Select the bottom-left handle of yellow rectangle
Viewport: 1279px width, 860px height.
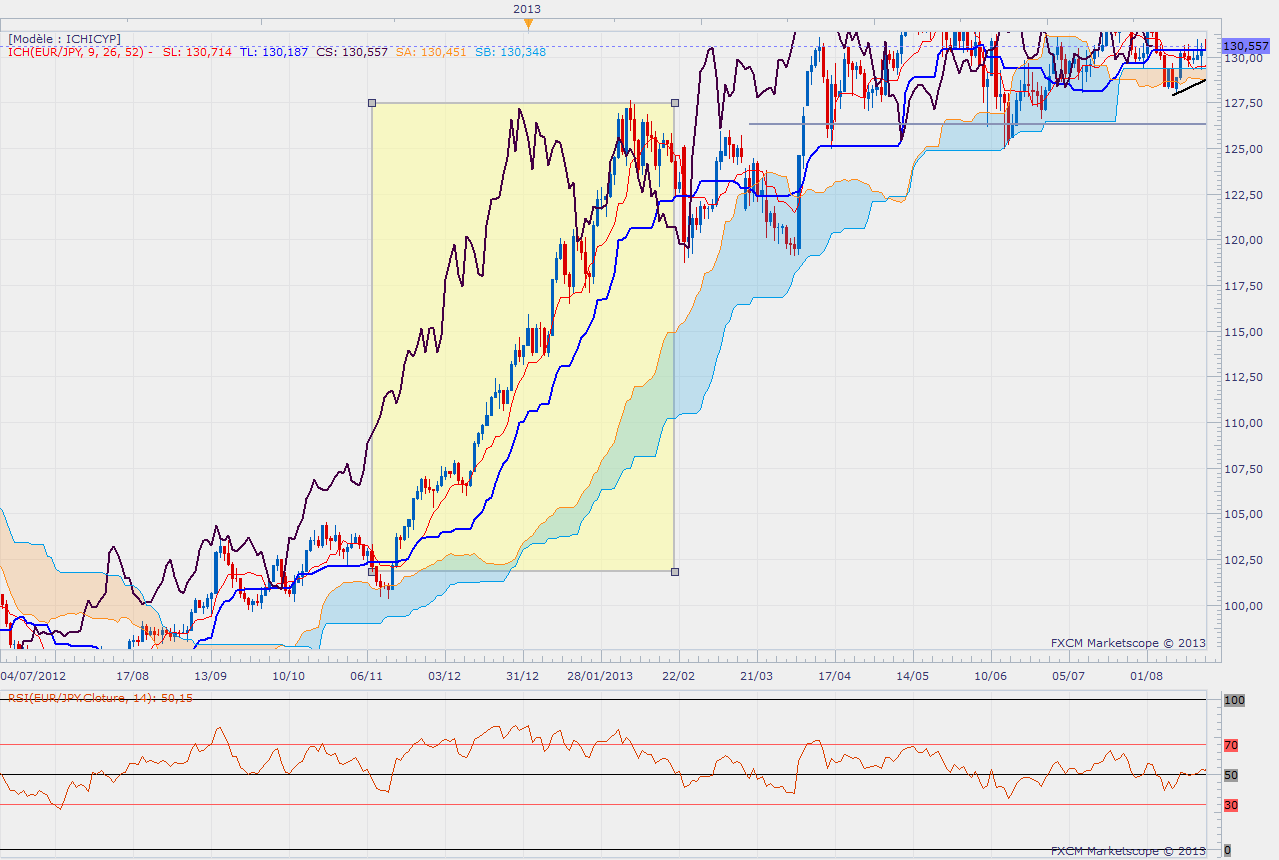372,571
